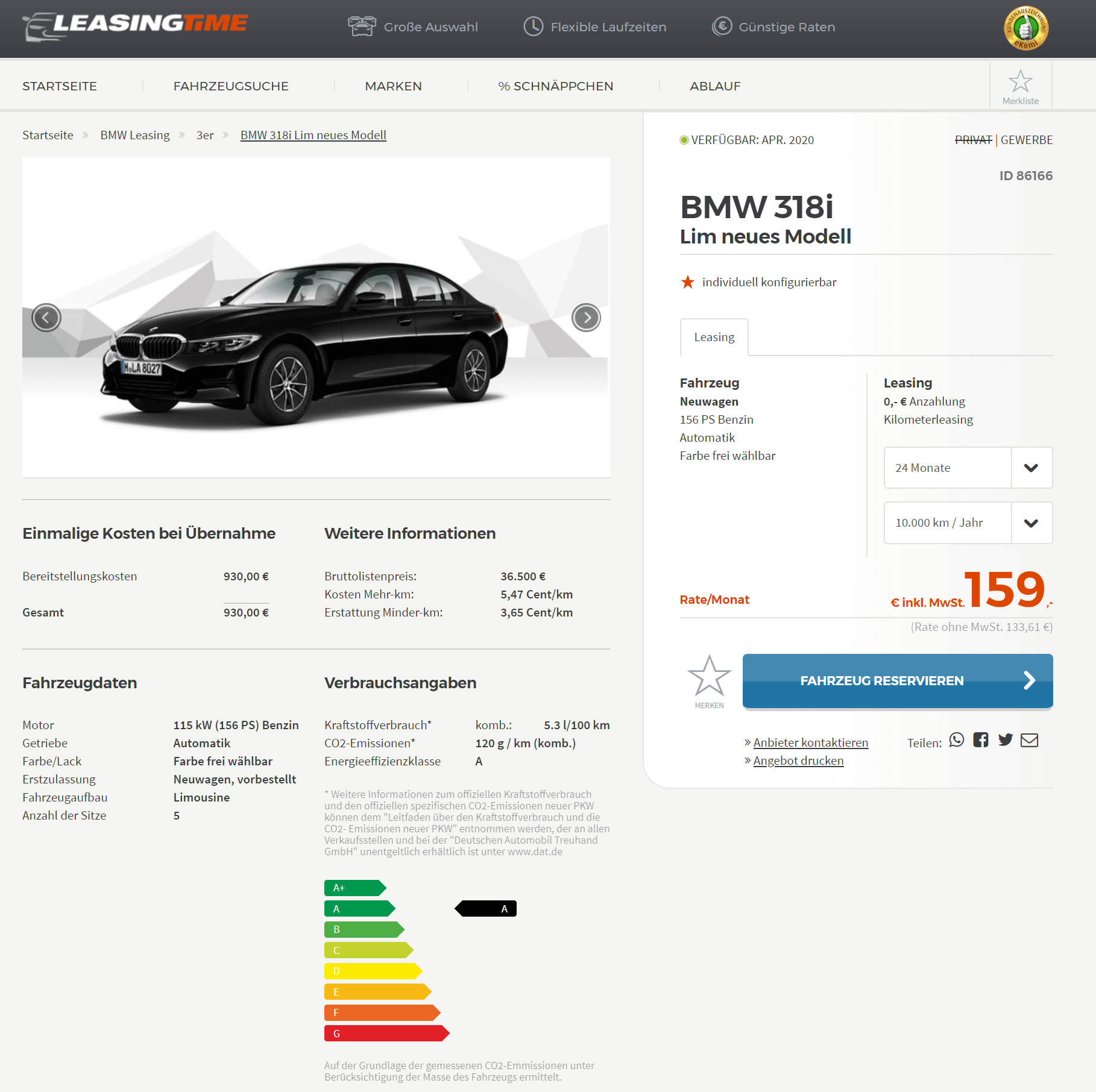
Task: Click the LeasingTime logo
Action: [x=135, y=27]
